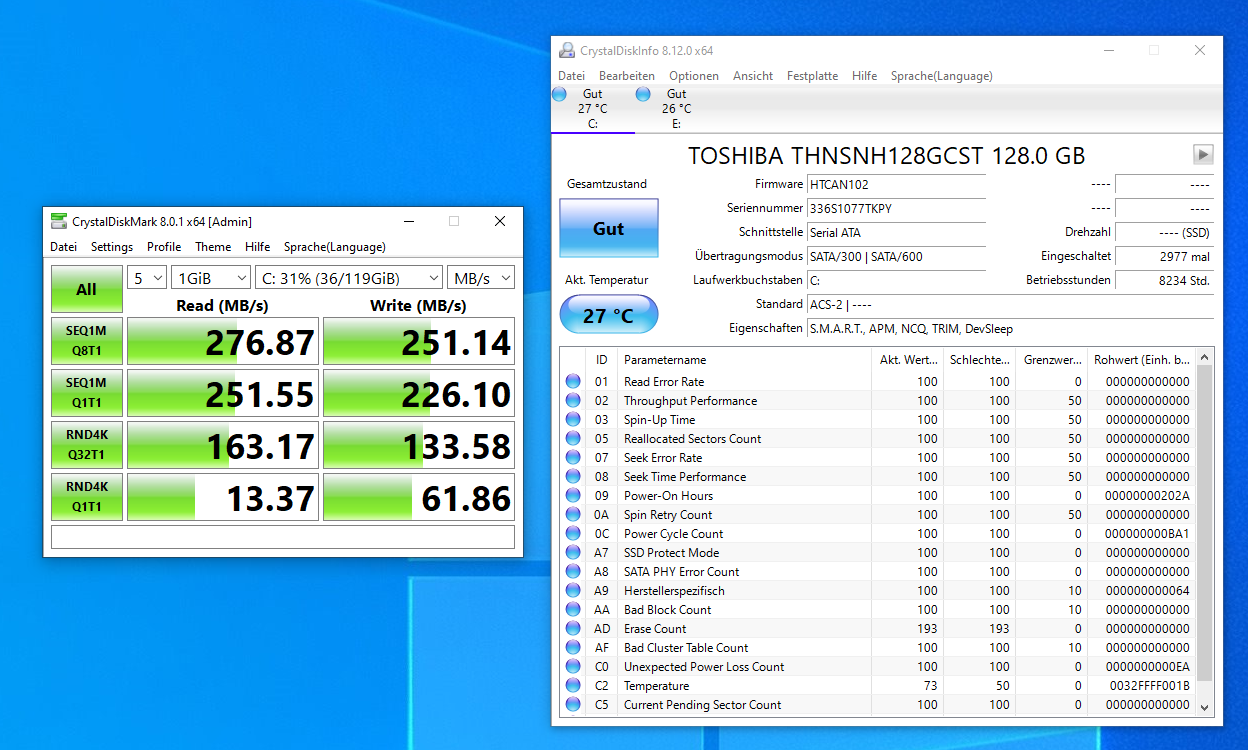The width and height of the screenshot is (1248, 750).
Task: Select the E: drive status orb
Action: click(x=643, y=94)
